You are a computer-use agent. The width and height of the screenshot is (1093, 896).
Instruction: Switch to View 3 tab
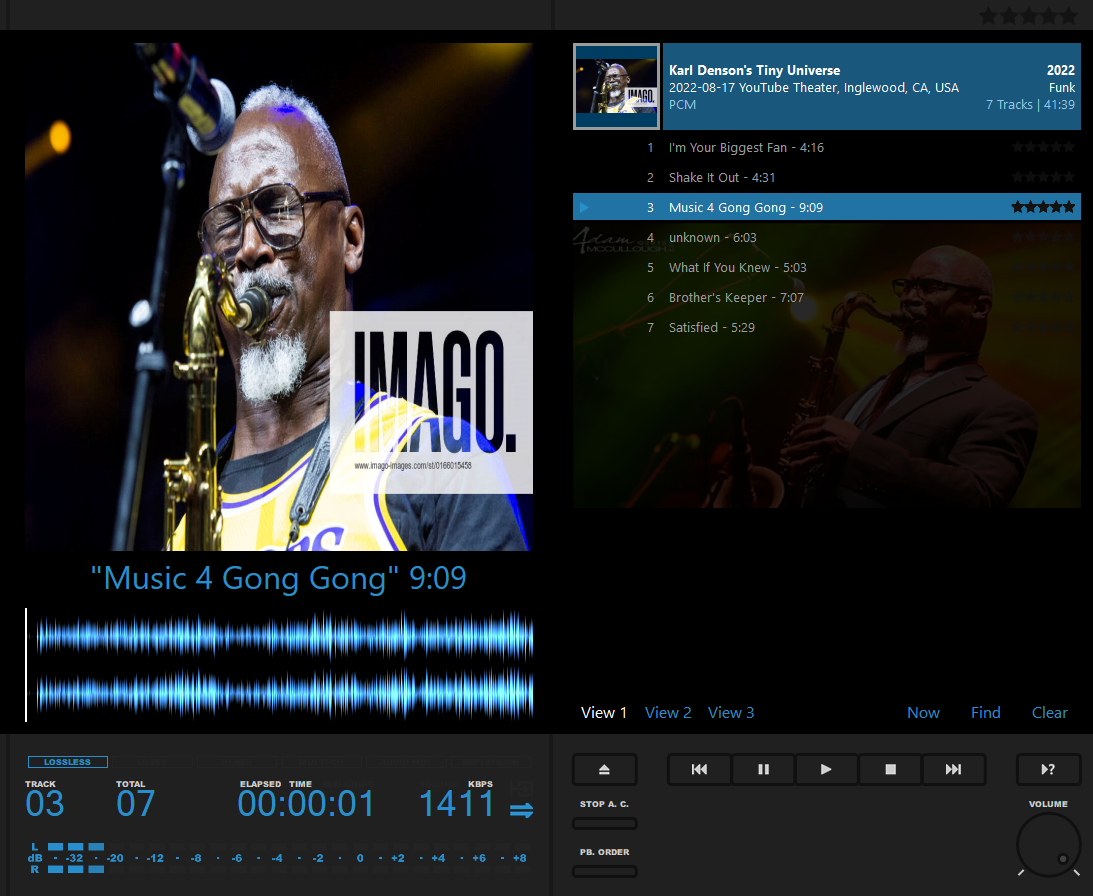(x=731, y=713)
